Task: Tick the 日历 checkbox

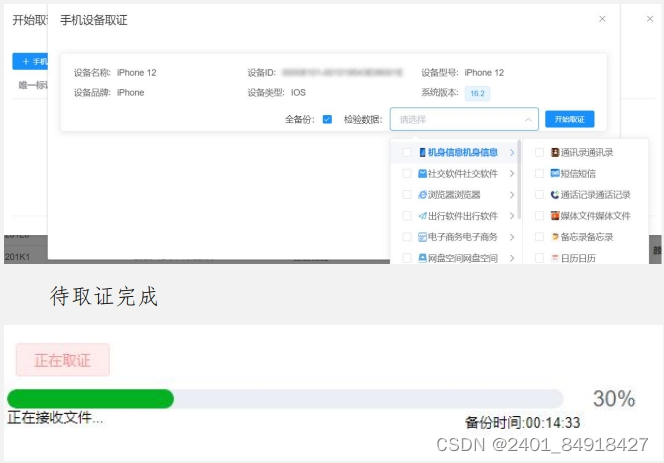Action: [x=540, y=258]
